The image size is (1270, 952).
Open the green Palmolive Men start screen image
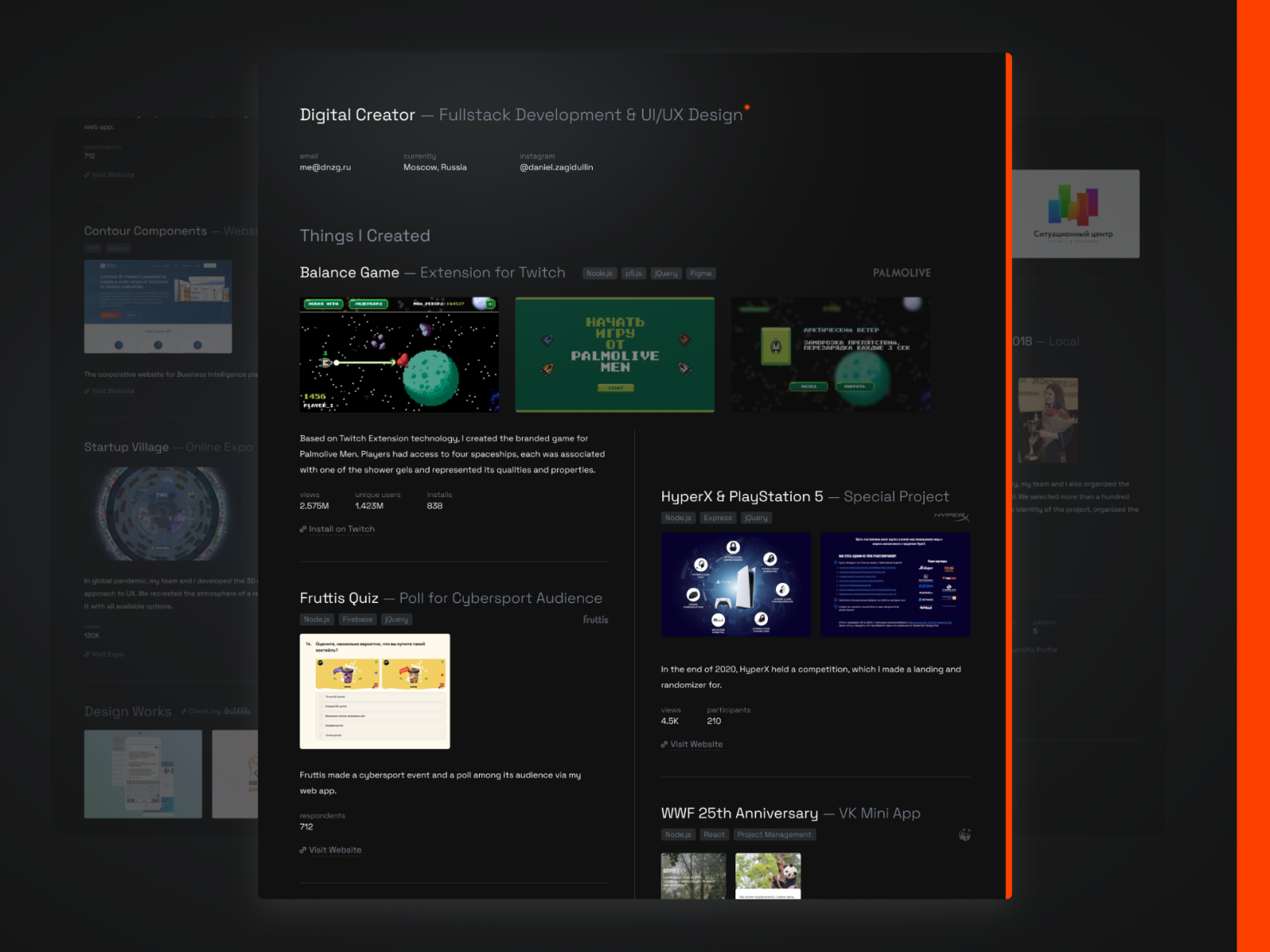click(x=614, y=355)
